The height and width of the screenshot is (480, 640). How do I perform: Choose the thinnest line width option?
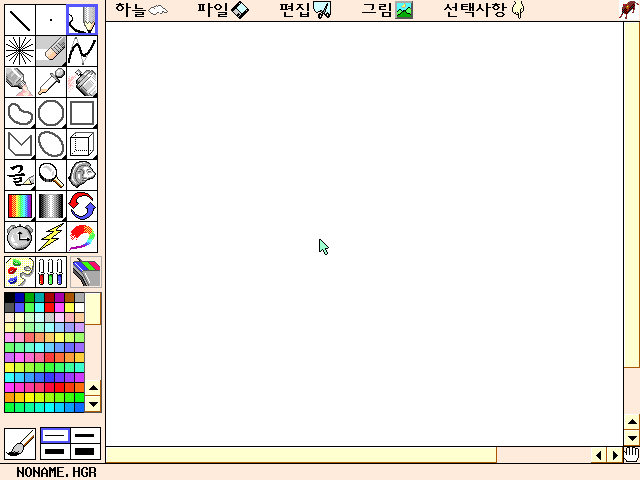point(55,436)
